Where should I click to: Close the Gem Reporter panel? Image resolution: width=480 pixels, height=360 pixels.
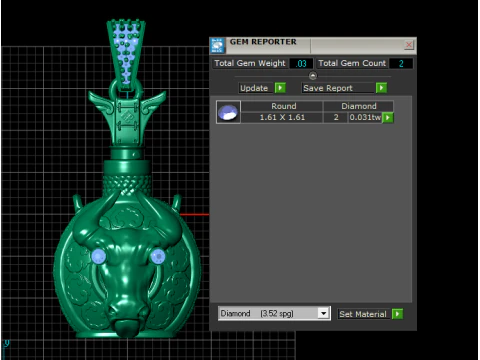point(409,45)
